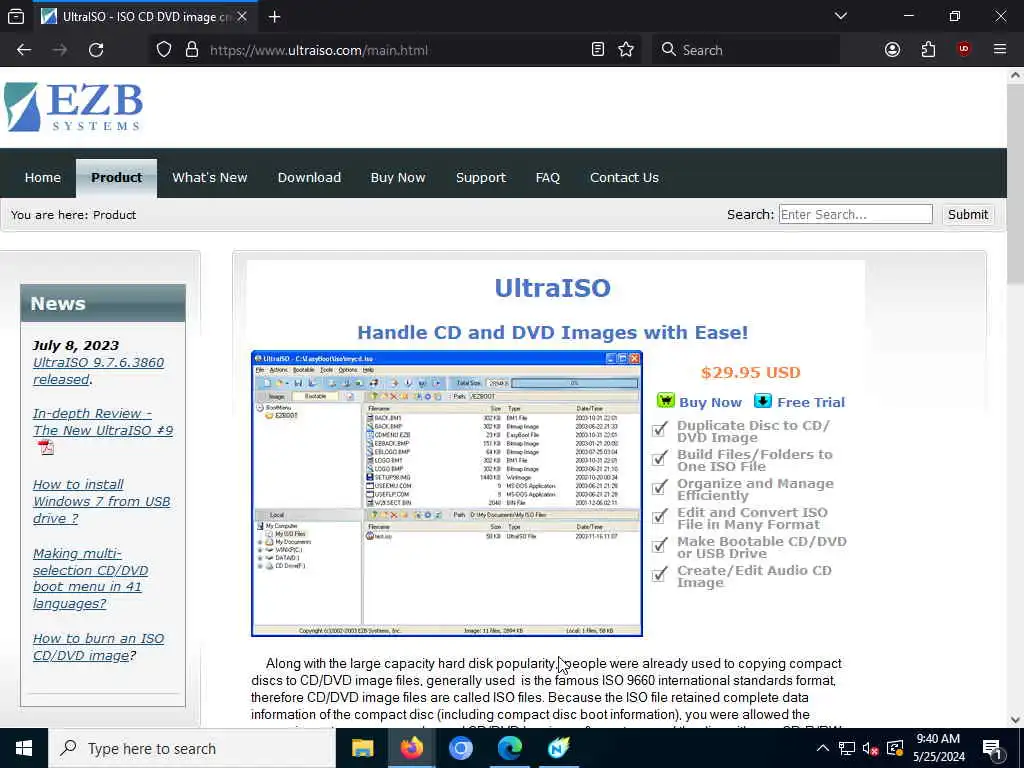Image resolution: width=1024 pixels, height=768 pixels.
Task: Show hidden system tray icons
Action: coord(823,748)
